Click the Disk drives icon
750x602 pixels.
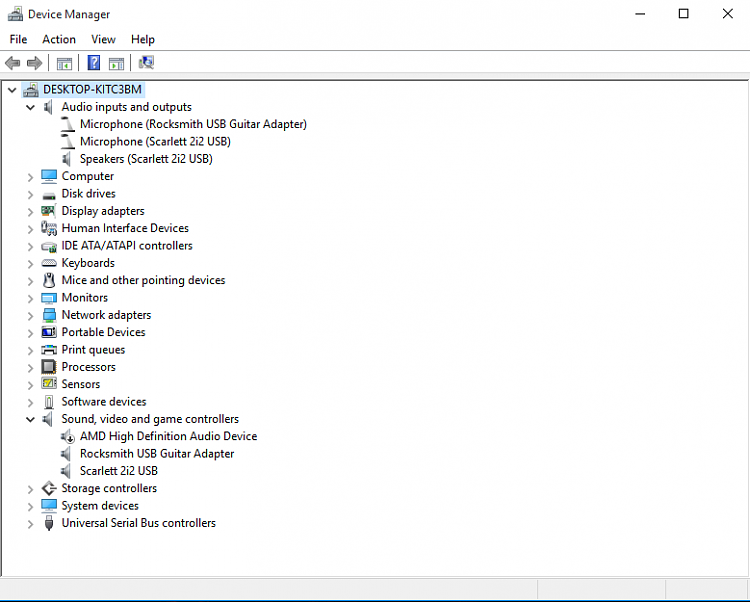point(49,195)
